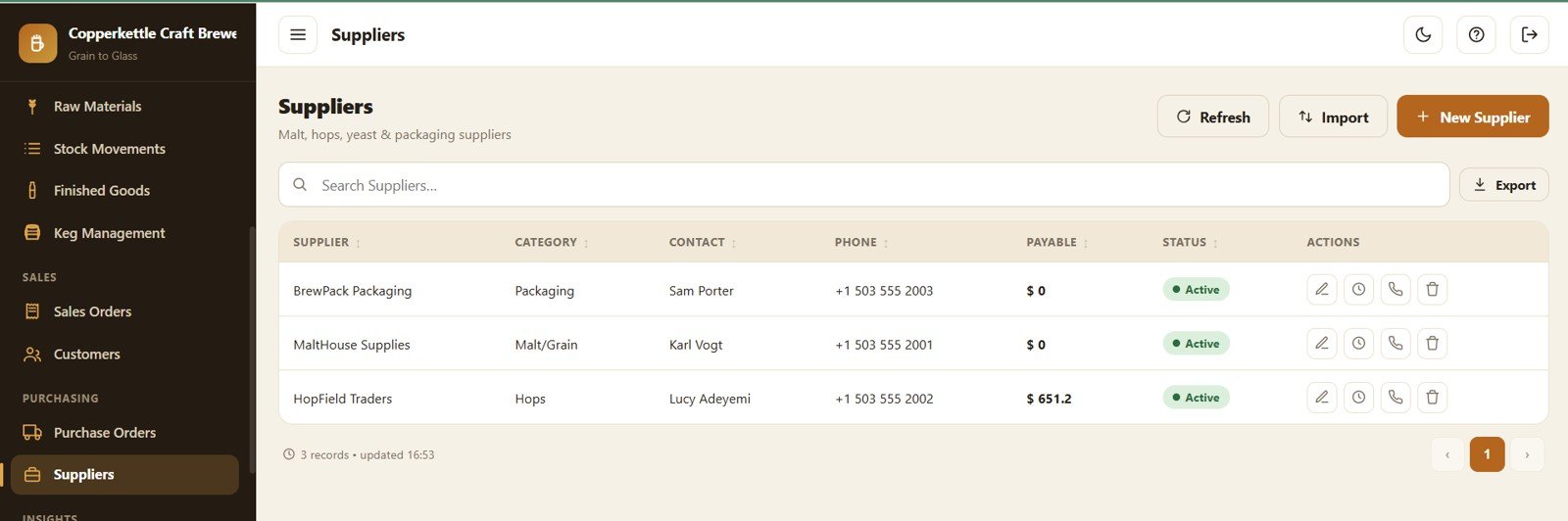Click the Copperkettle brewery logo icon

37,43
